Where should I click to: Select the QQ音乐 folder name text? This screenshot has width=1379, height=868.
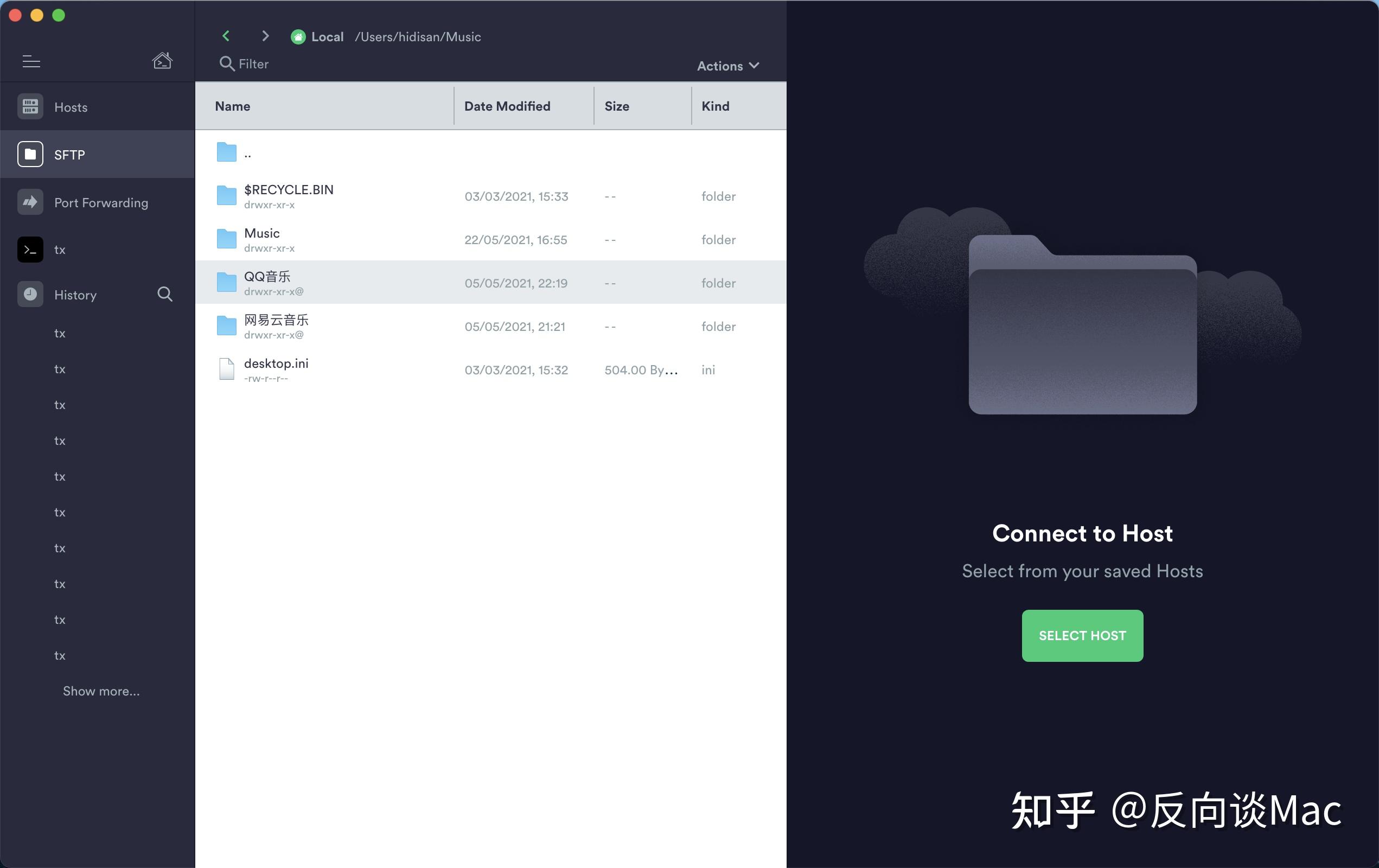(267, 277)
